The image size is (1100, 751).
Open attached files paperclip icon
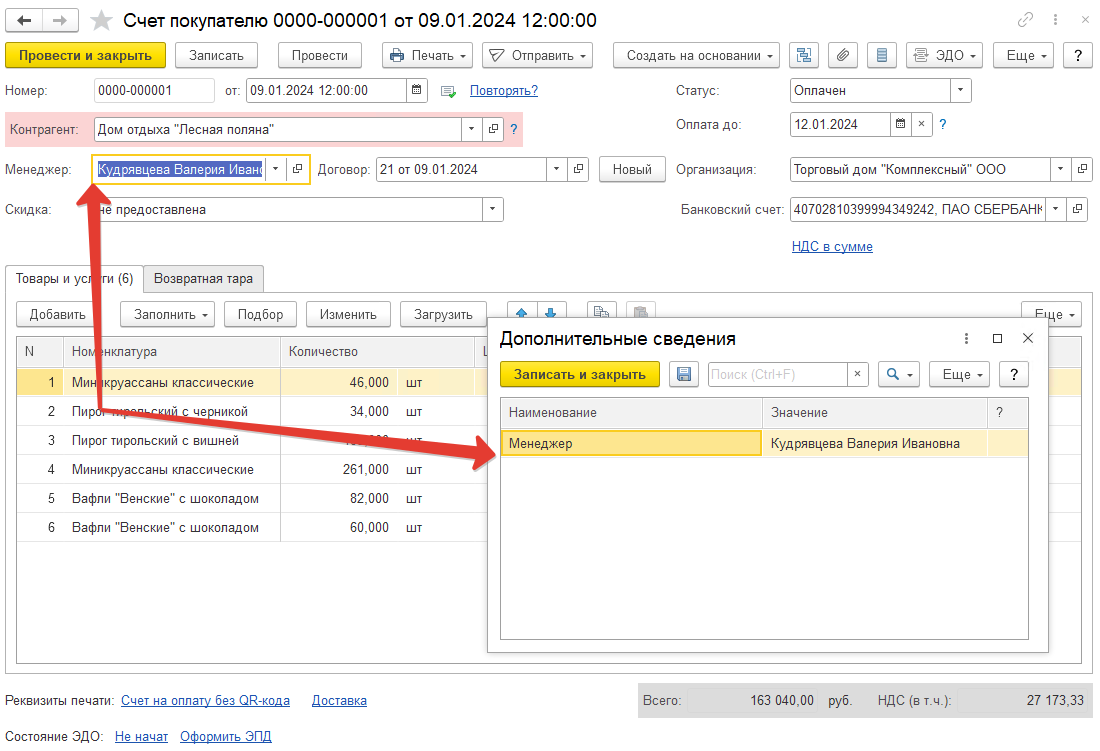(843, 55)
